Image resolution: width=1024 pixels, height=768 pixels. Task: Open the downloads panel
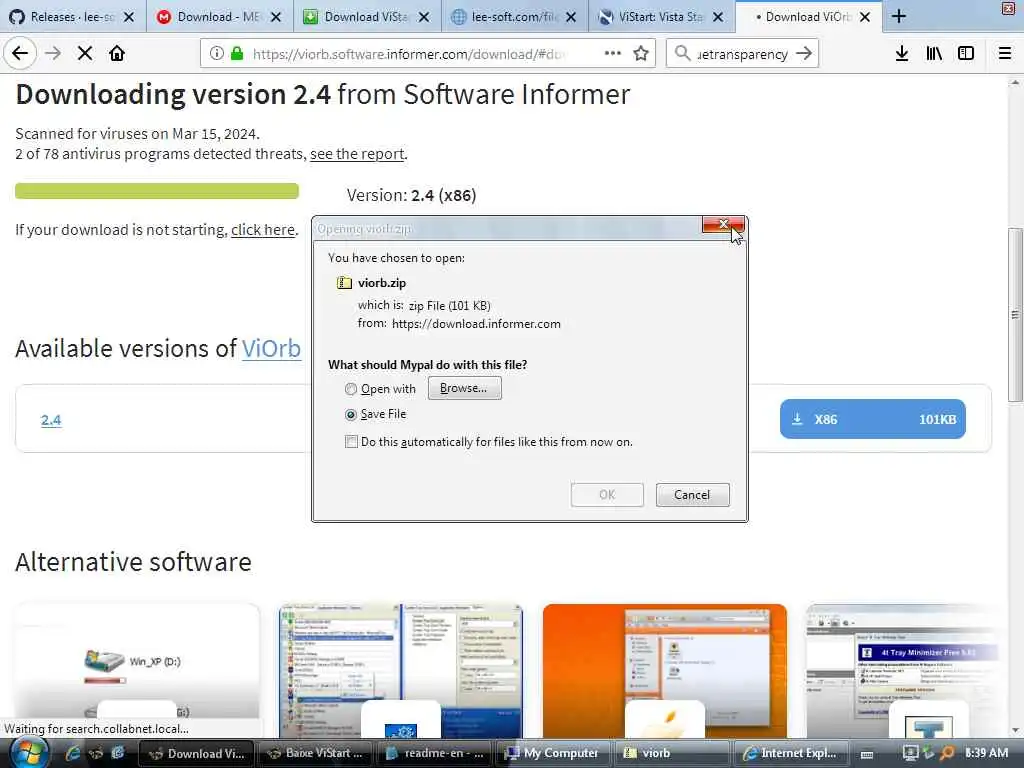(x=902, y=54)
